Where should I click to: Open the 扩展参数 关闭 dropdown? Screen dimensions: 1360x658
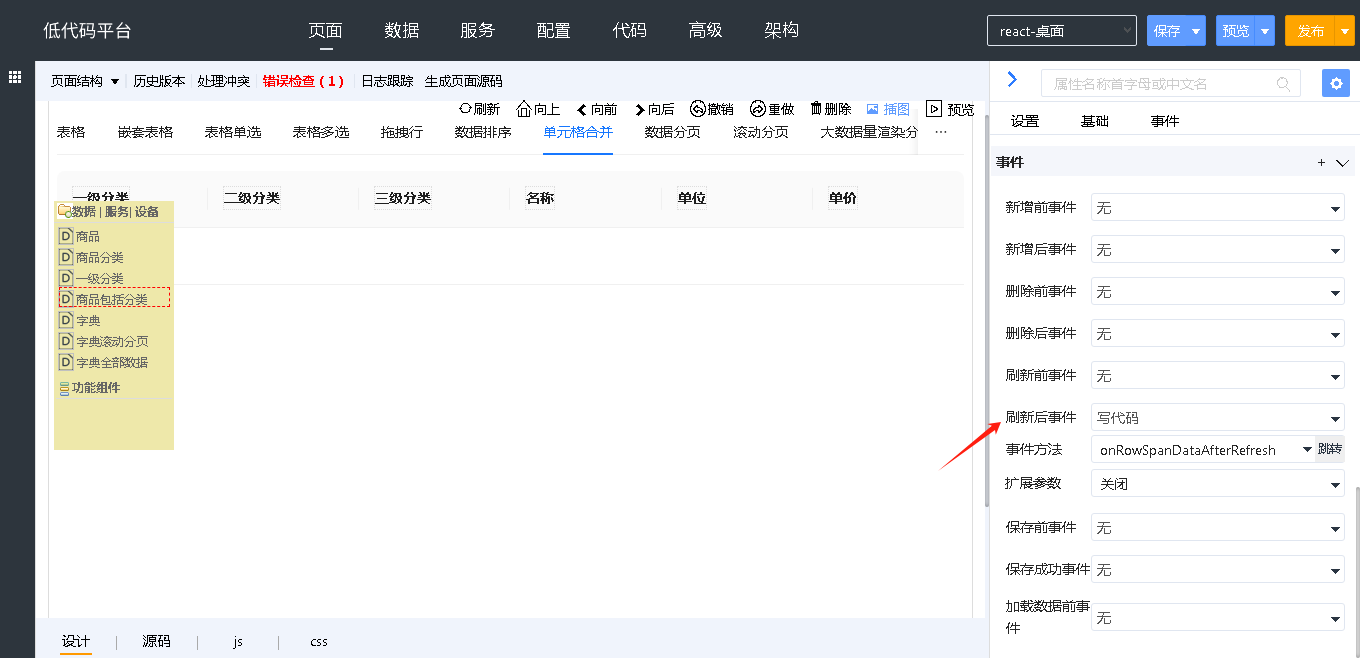coord(1217,484)
